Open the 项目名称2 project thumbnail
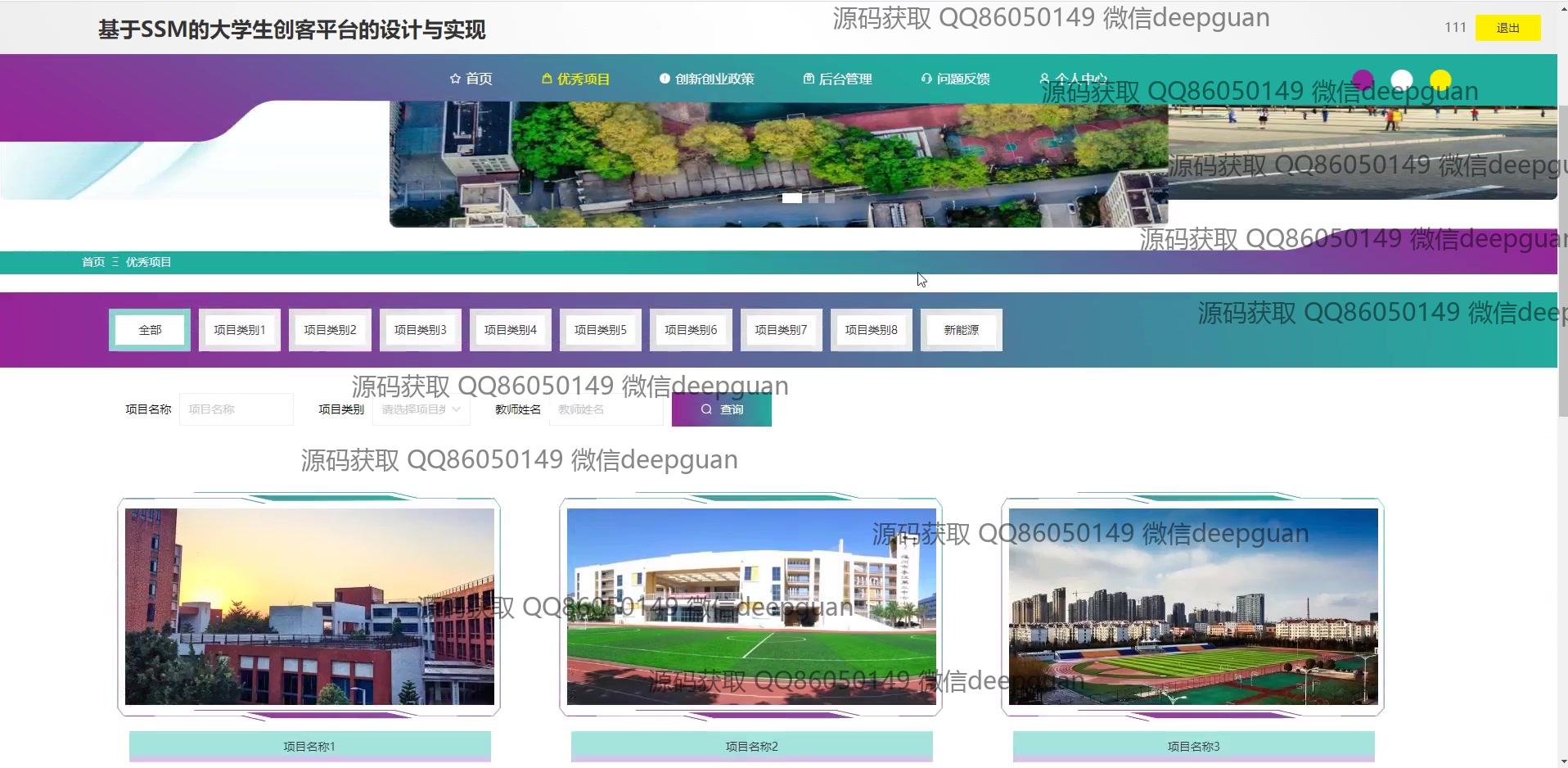 pyautogui.click(x=750, y=606)
